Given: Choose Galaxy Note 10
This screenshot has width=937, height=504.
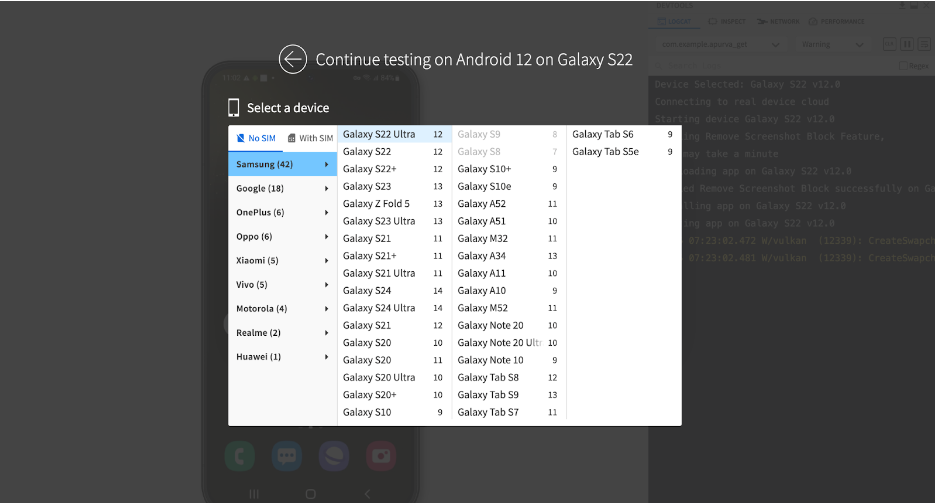Looking at the screenshot, I should point(509,360).
